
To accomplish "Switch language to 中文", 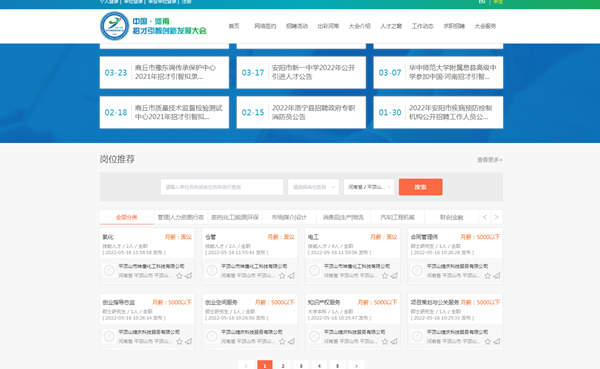I will [x=498, y=2].
